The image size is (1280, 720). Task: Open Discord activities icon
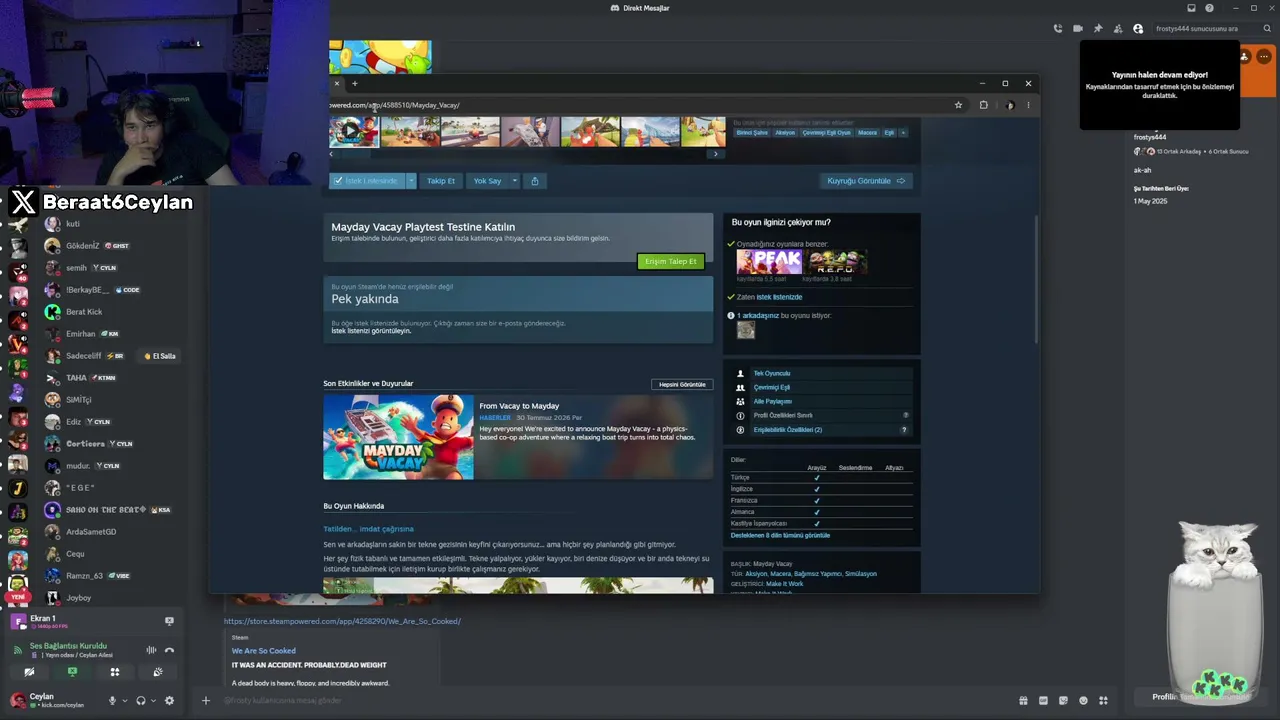[x=115, y=672]
